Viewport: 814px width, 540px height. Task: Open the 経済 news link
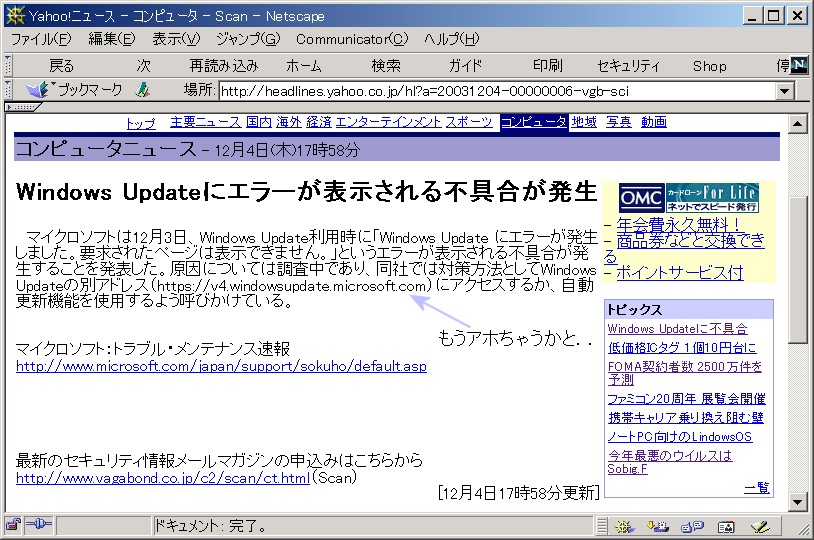(319, 123)
